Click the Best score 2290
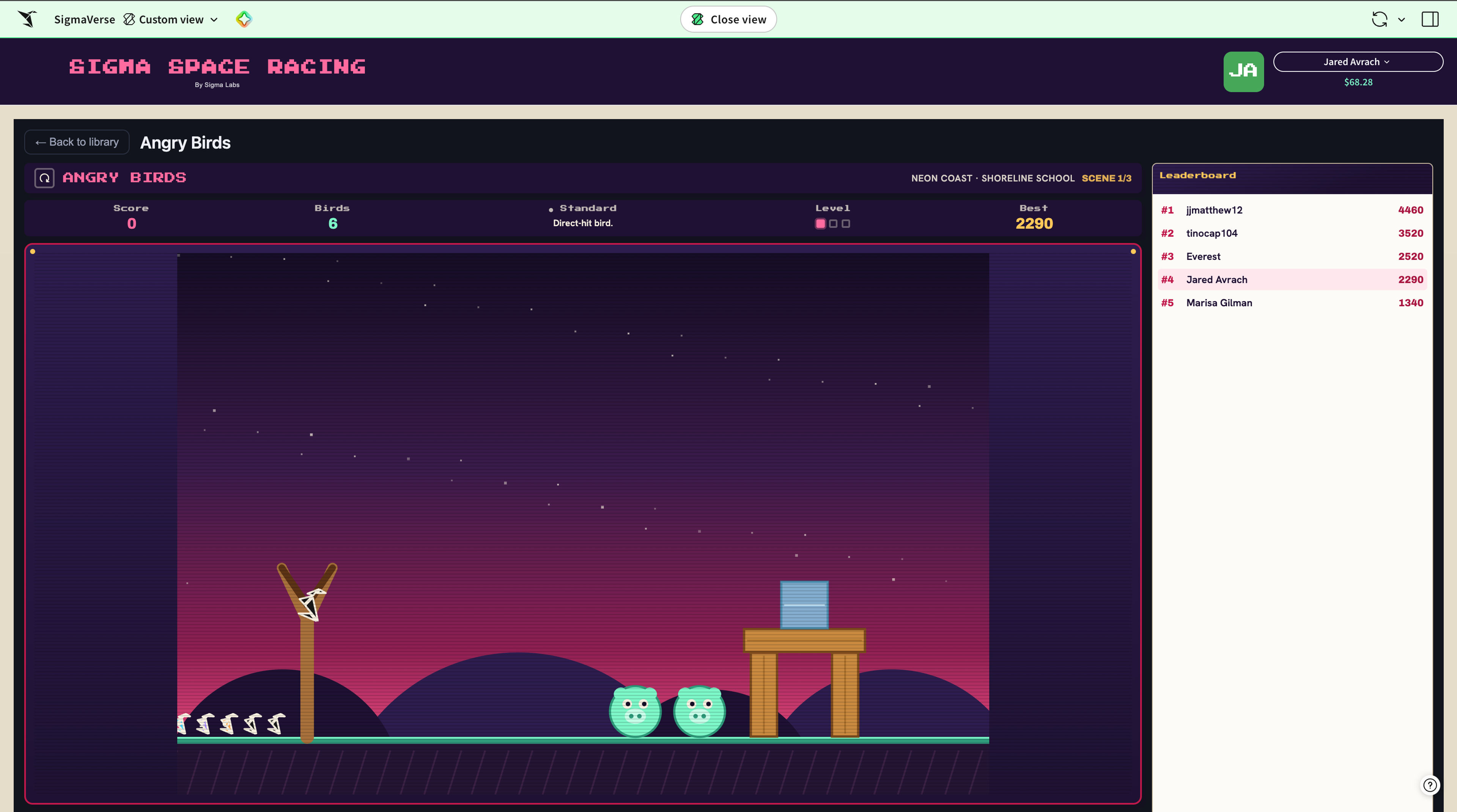The height and width of the screenshot is (812, 1457). (x=1034, y=223)
